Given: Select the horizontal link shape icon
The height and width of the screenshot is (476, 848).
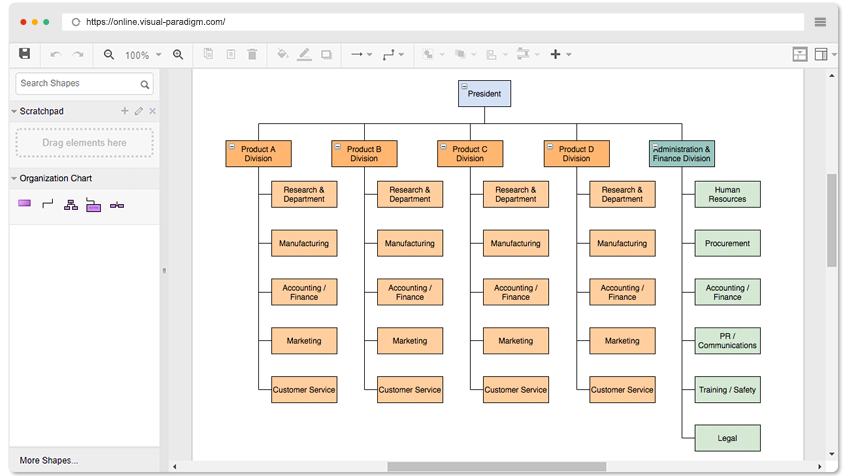Looking at the screenshot, I should click(x=117, y=205).
